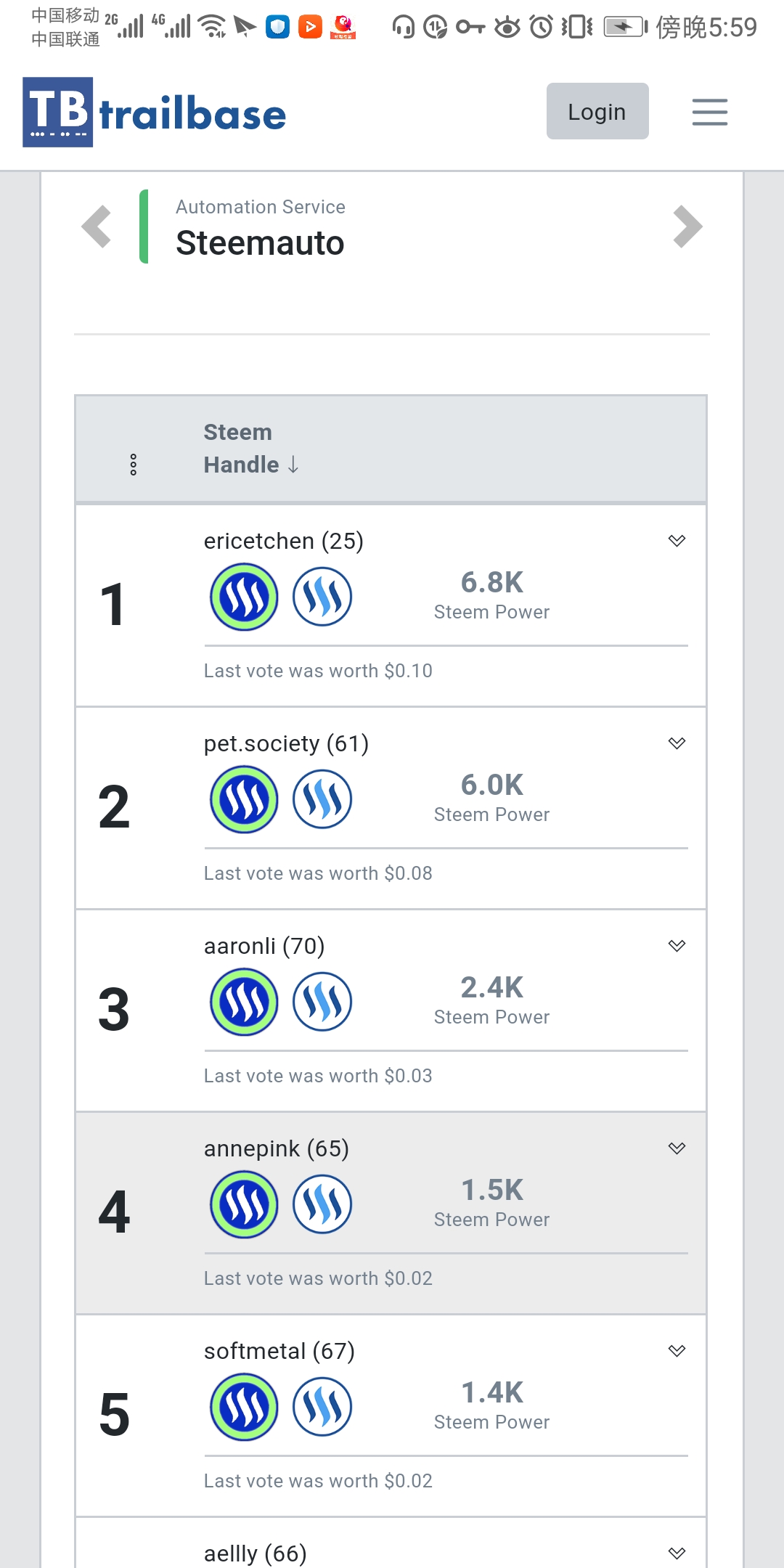The height and width of the screenshot is (1568, 784).
Task: Click annepink's white Steem logo icon
Action: [x=322, y=1205]
